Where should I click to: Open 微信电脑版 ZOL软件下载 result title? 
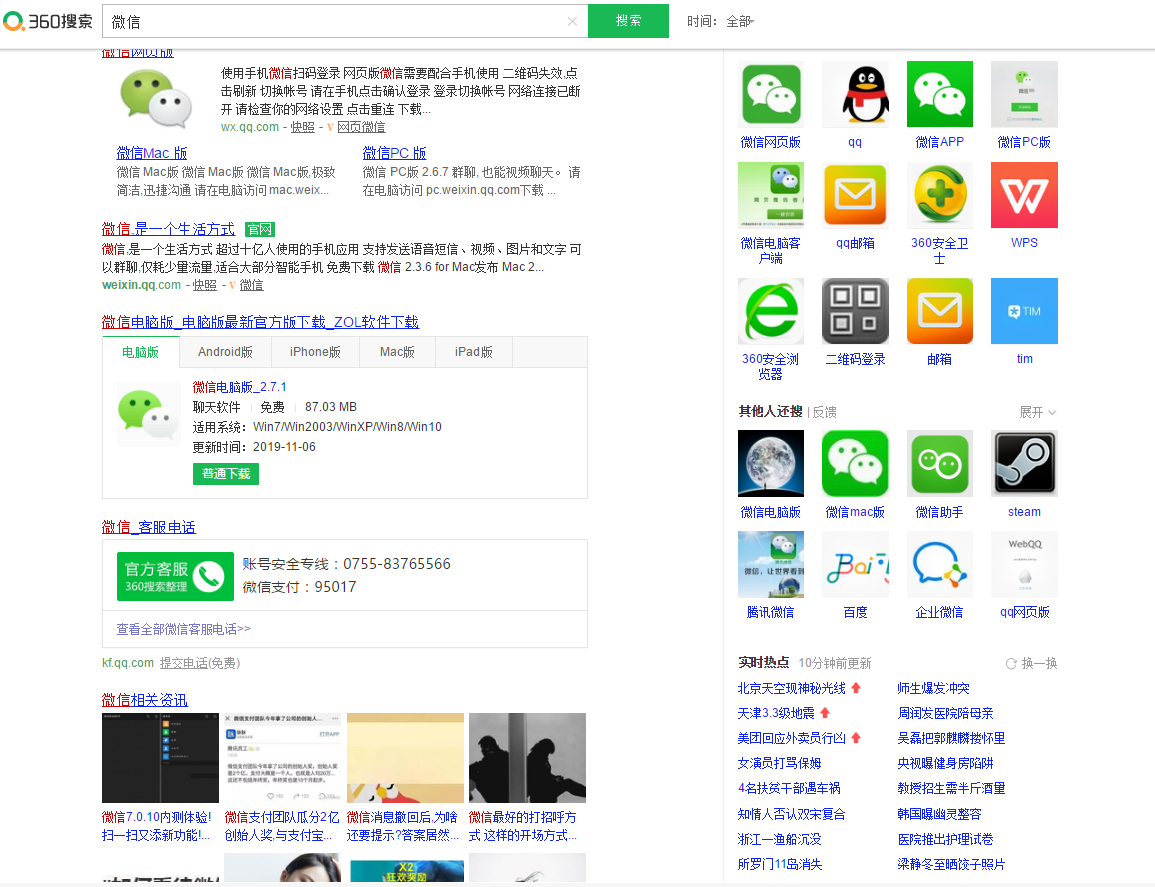pos(260,322)
